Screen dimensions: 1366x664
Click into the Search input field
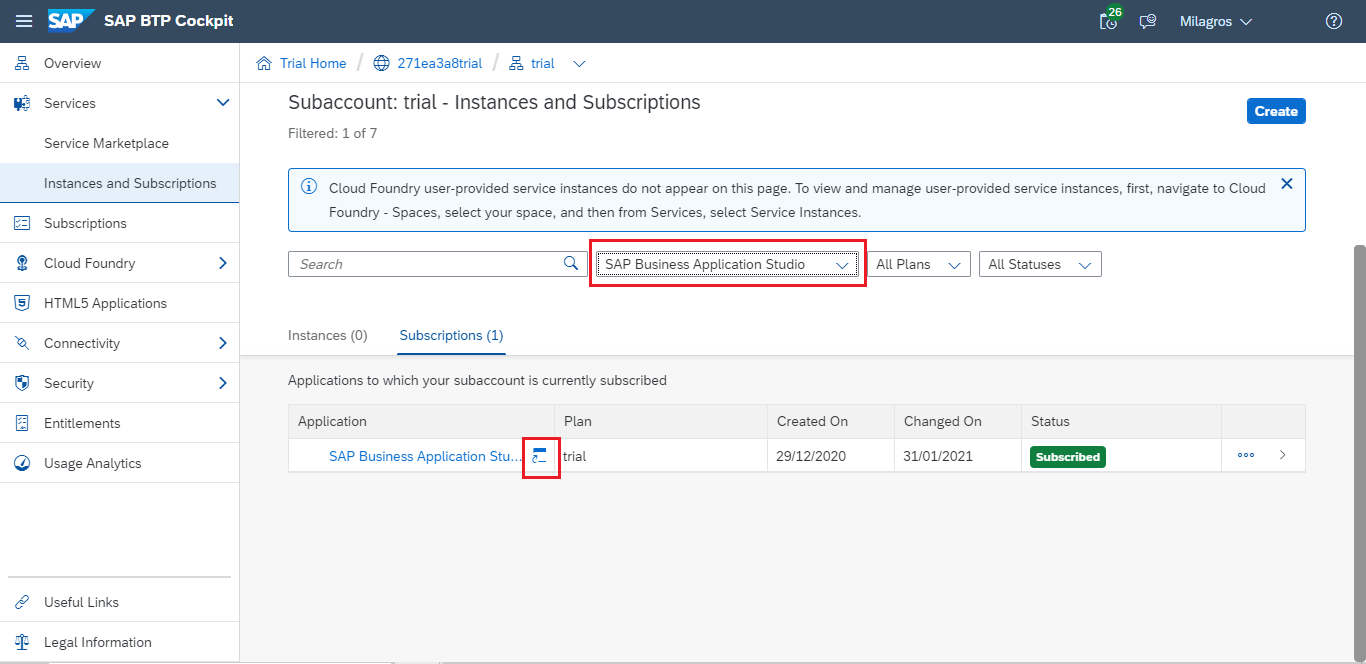[x=425, y=264]
